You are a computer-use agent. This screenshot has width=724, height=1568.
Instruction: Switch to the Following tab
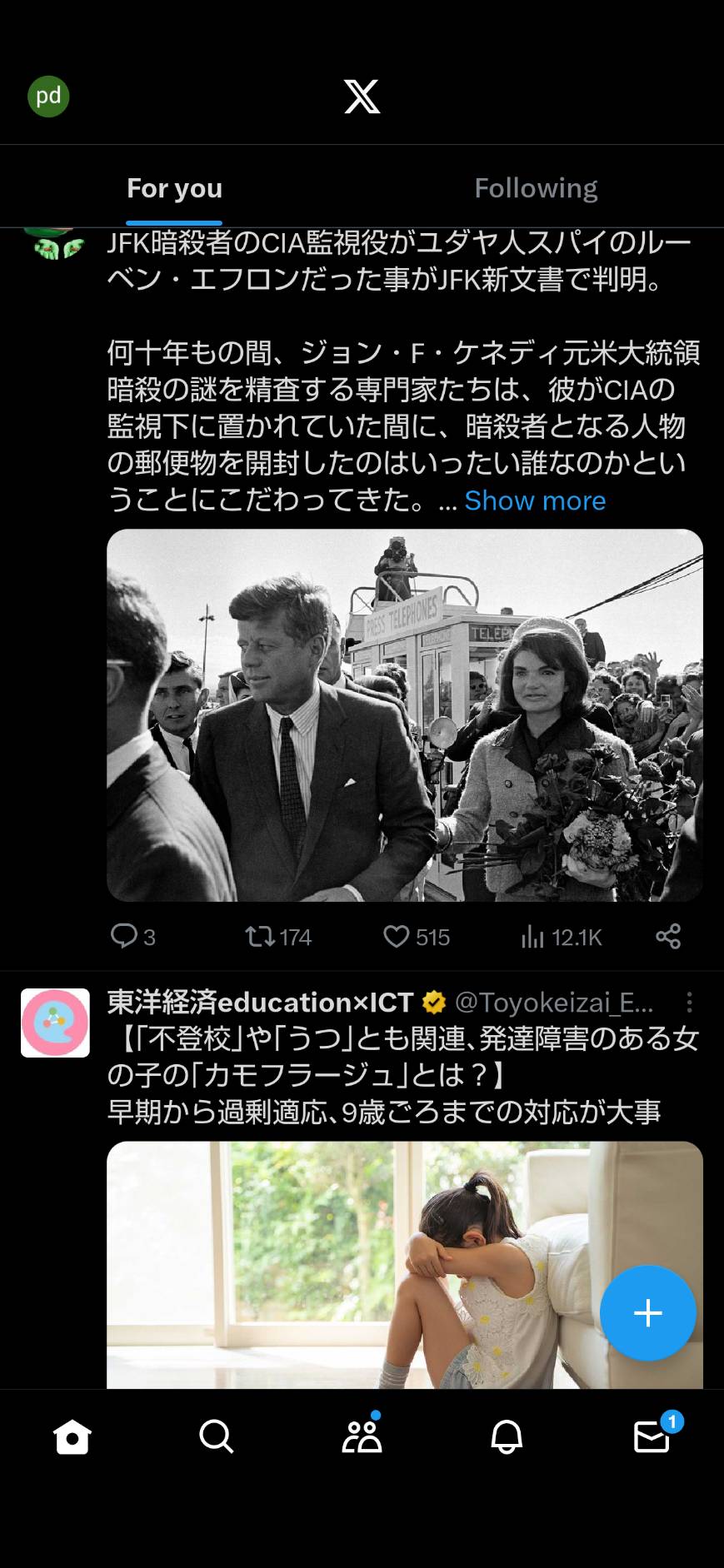pos(536,188)
